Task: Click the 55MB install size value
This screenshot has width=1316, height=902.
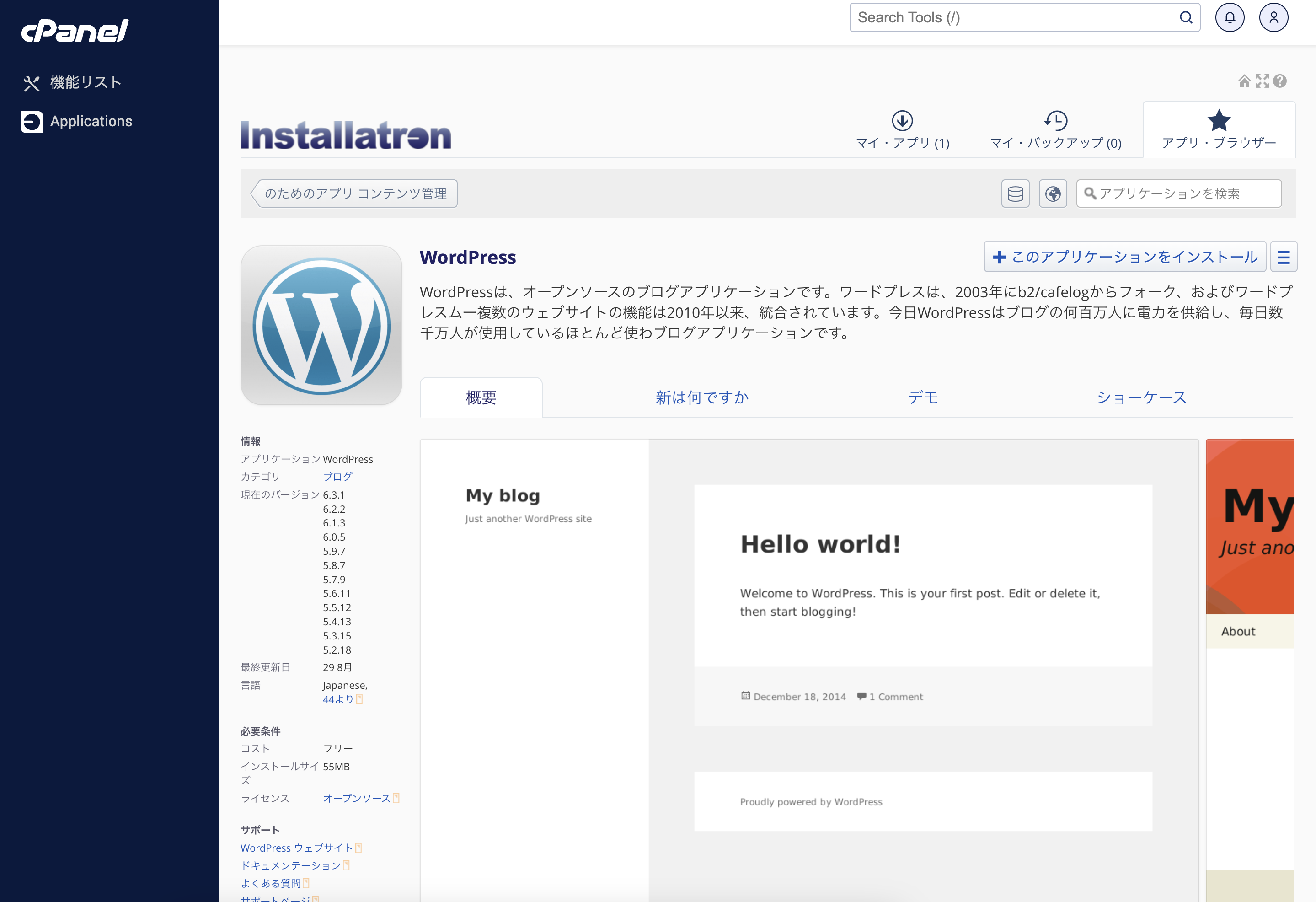Action: coord(337,766)
